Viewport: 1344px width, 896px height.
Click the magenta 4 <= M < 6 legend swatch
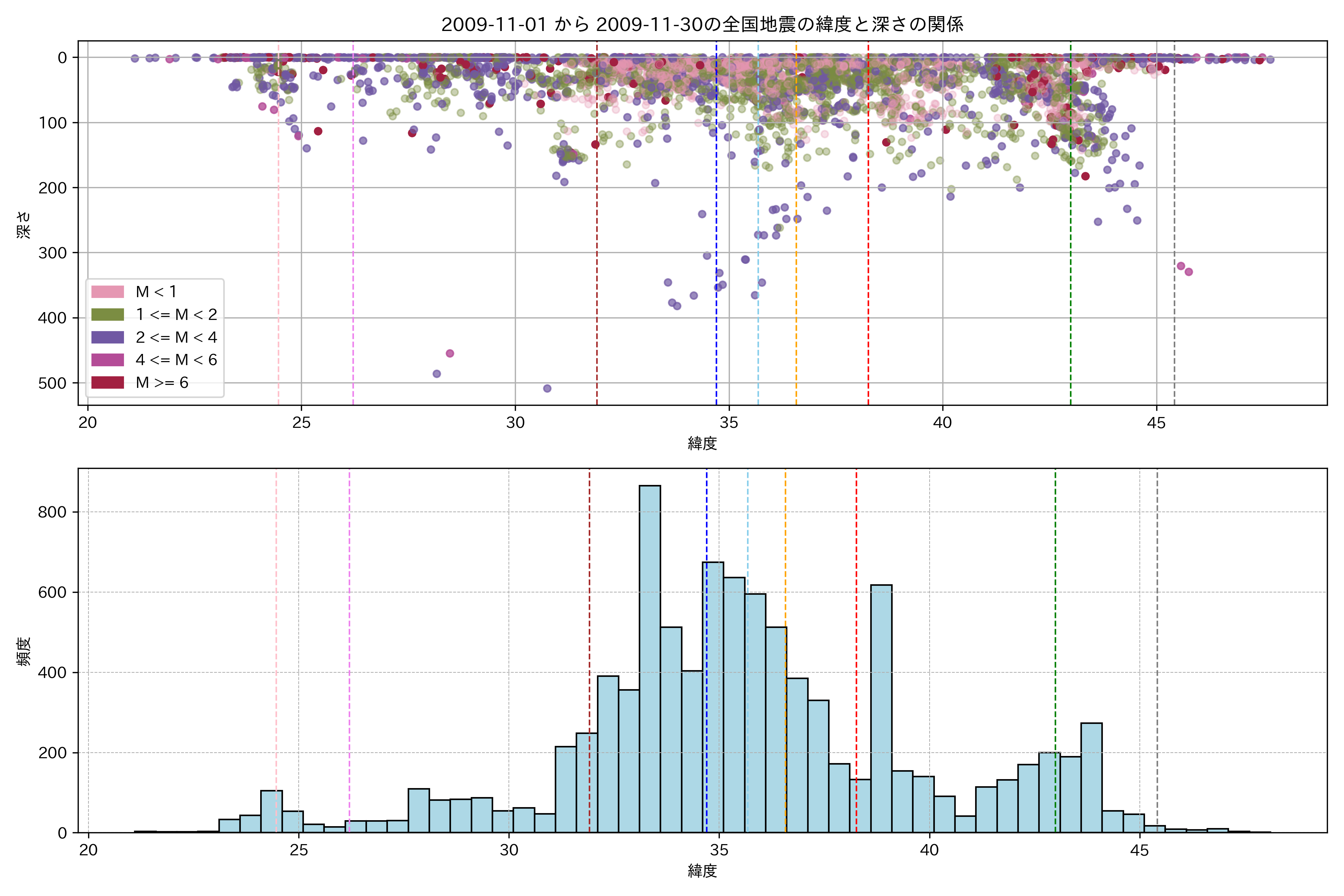(108, 360)
